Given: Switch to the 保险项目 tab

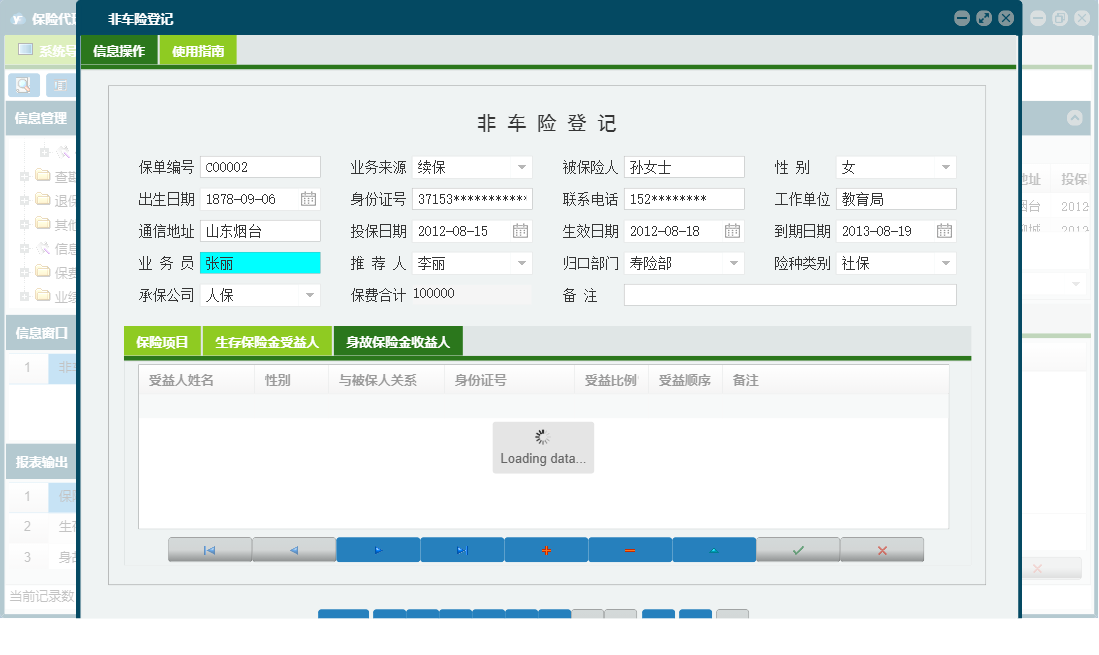Looking at the screenshot, I should tap(163, 340).
